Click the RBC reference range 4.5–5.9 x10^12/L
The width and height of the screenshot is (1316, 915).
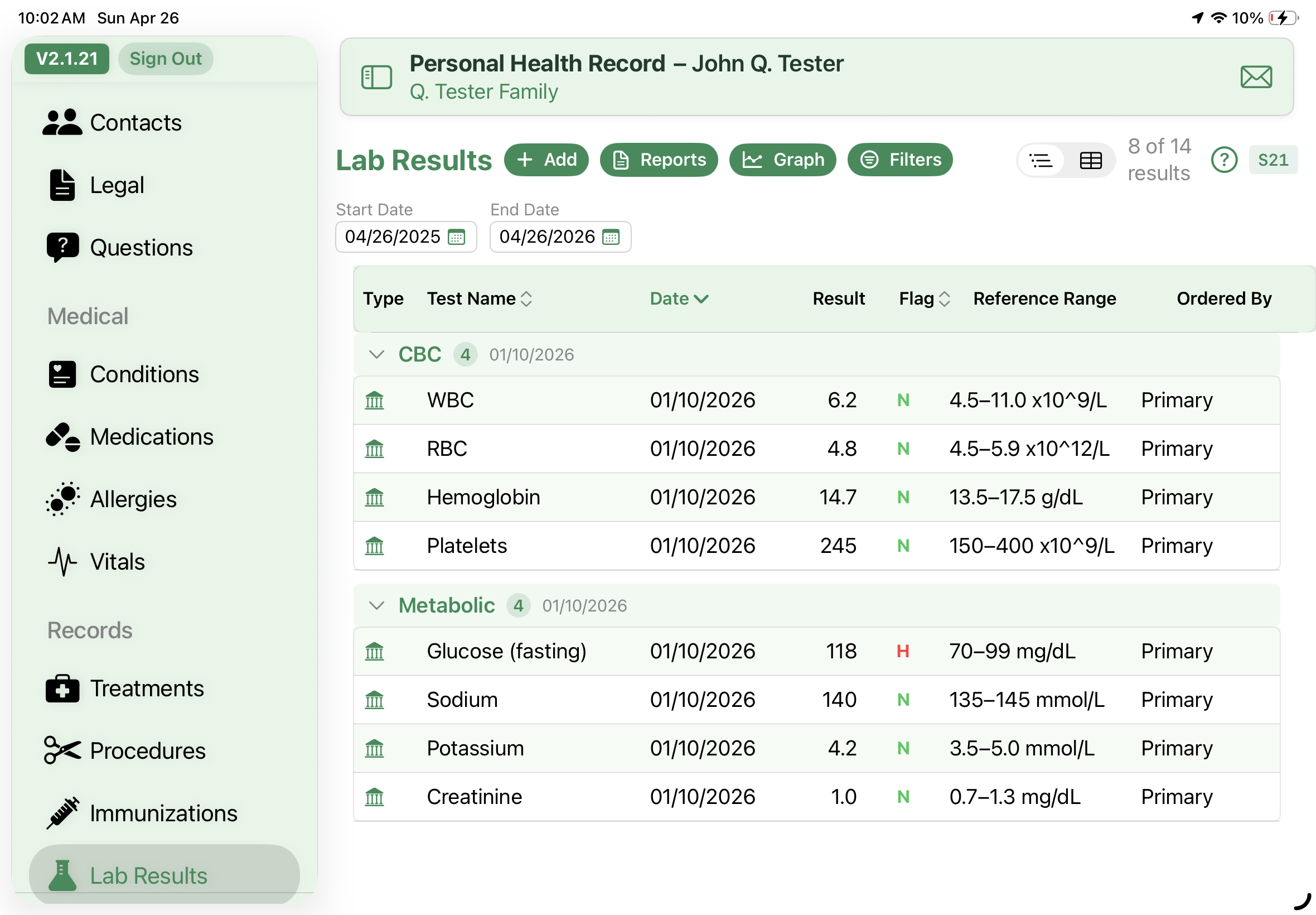tap(1029, 449)
